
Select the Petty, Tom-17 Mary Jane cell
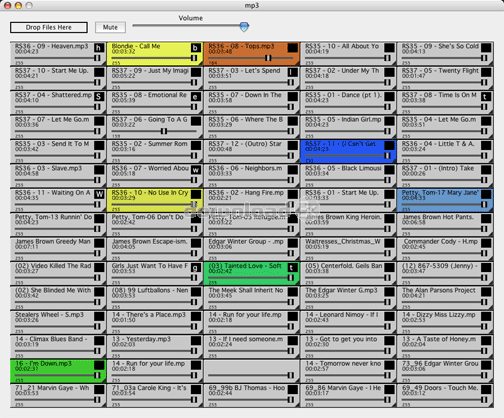pos(445,200)
